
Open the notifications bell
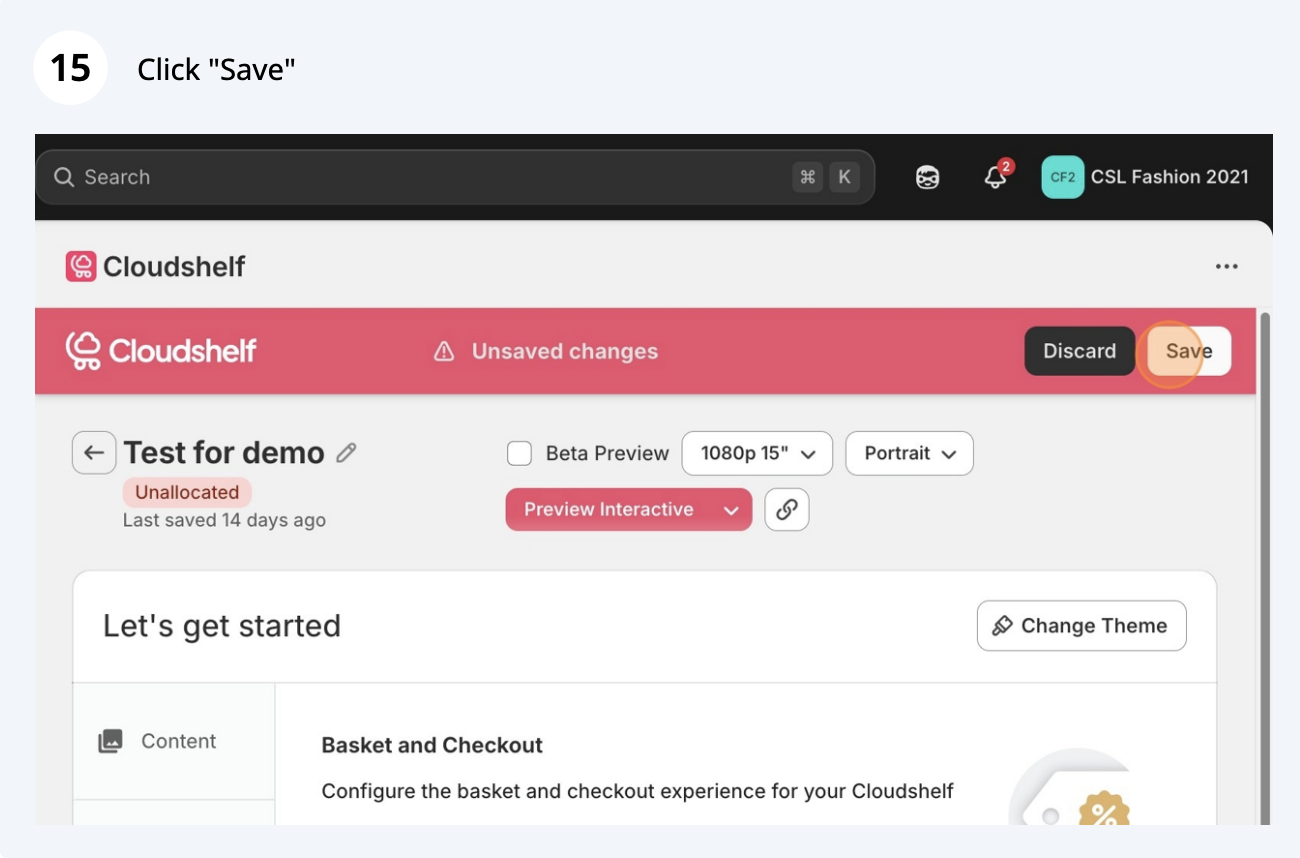pyautogui.click(x=996, y=177)
